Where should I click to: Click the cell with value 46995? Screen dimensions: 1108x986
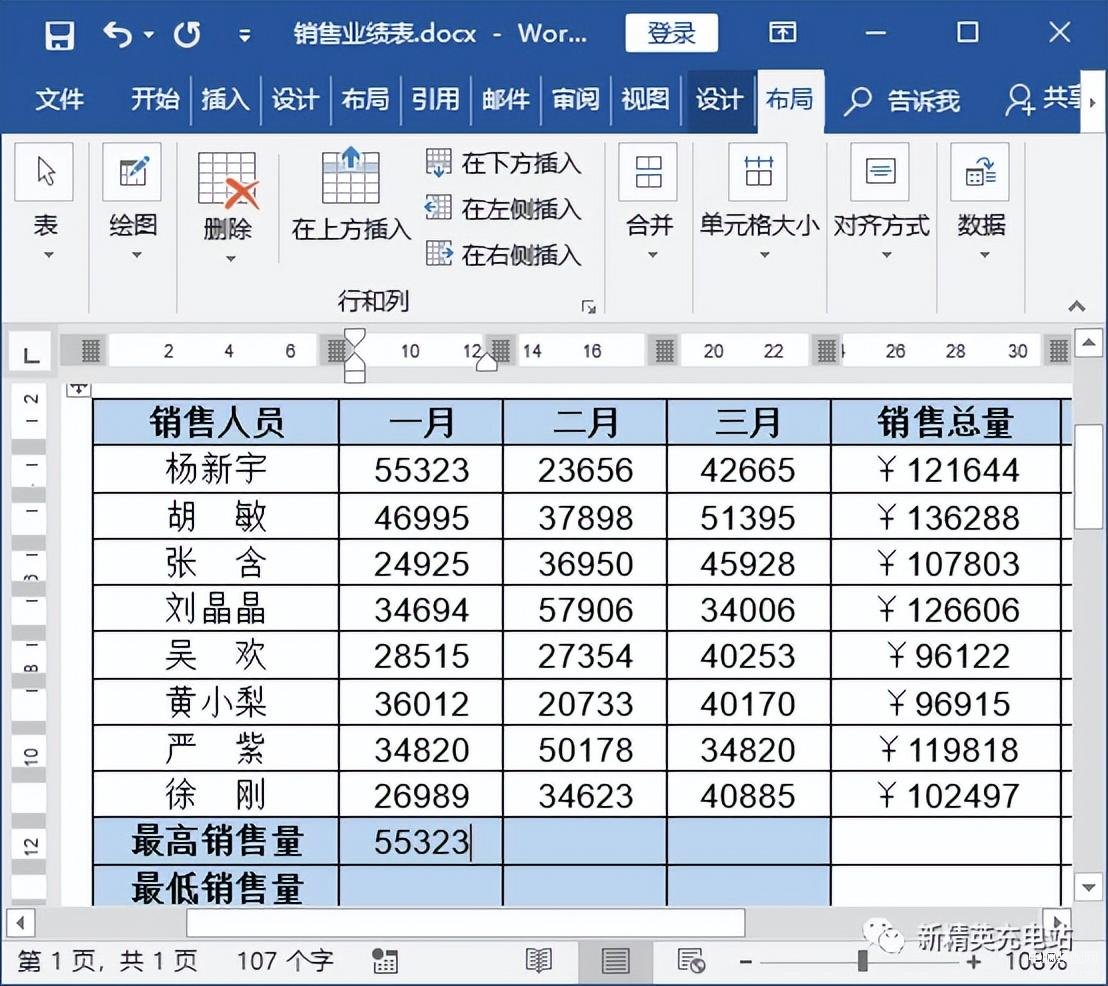(421, 517)
